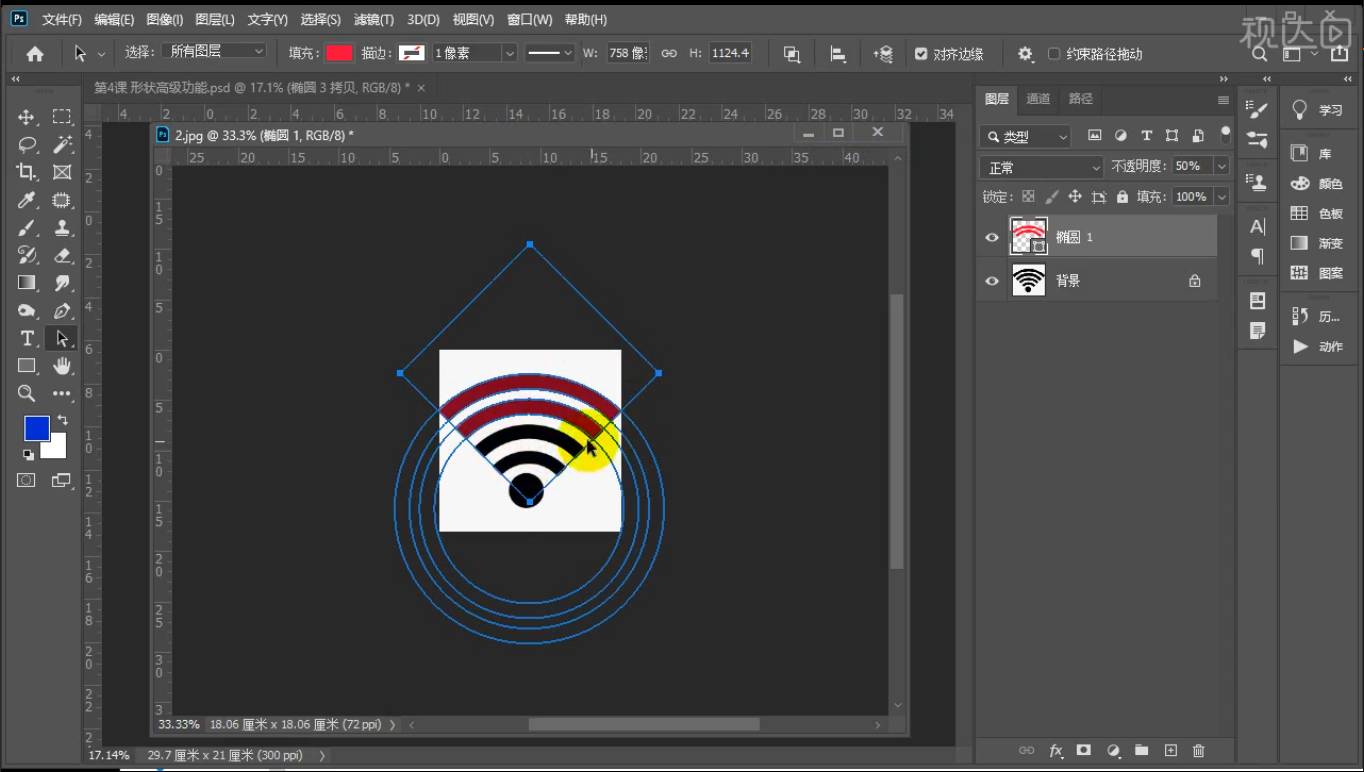The image size is (1364, 772).
Task: Open the Edit Toolbar three-dots icon
Action: coord(62,394)
